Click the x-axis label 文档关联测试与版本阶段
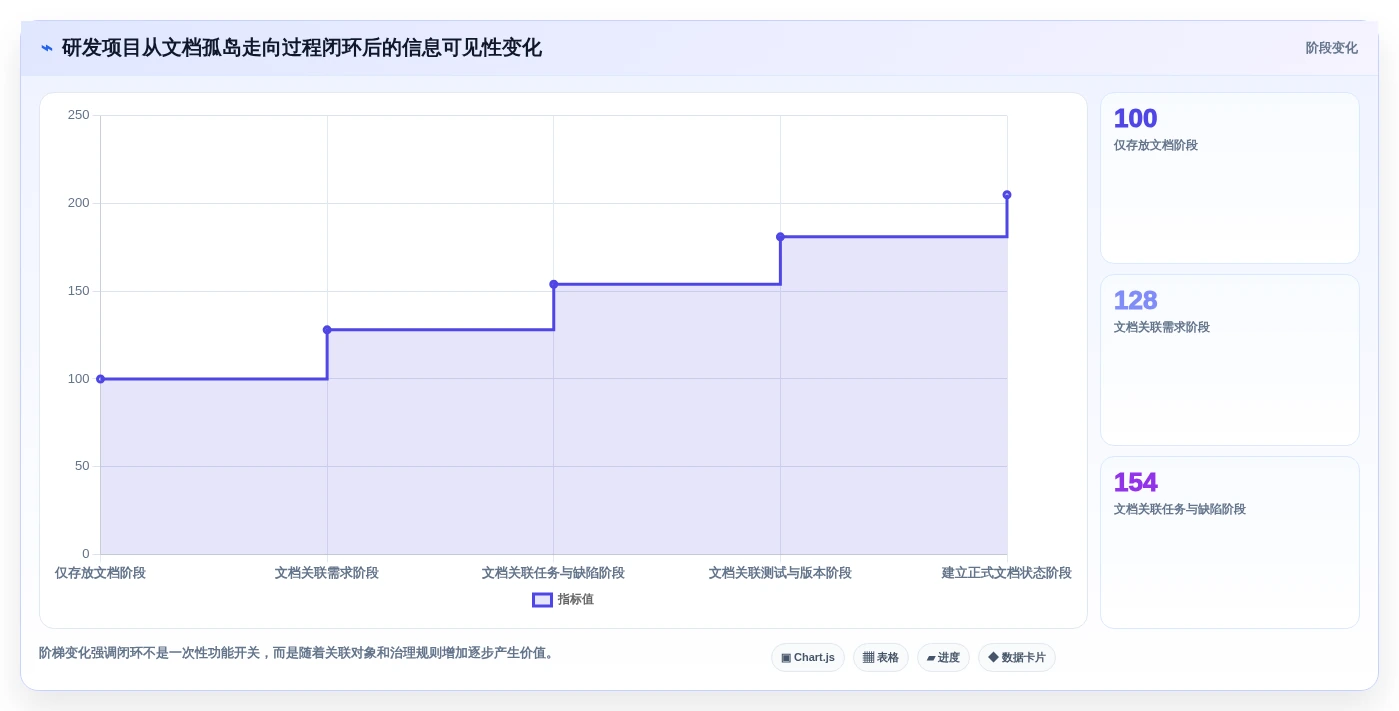 (780, 573)
